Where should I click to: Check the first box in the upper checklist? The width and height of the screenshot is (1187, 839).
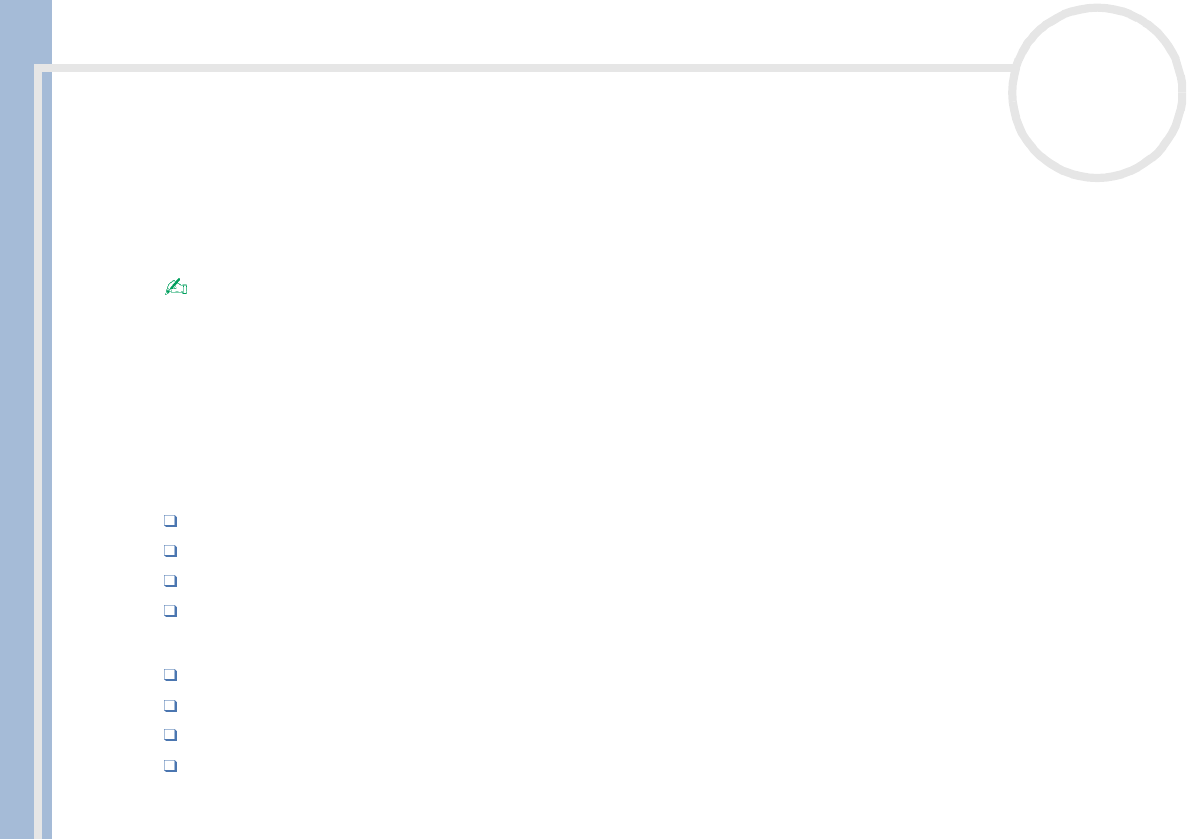pyautogui.click(x=171, y=521)
